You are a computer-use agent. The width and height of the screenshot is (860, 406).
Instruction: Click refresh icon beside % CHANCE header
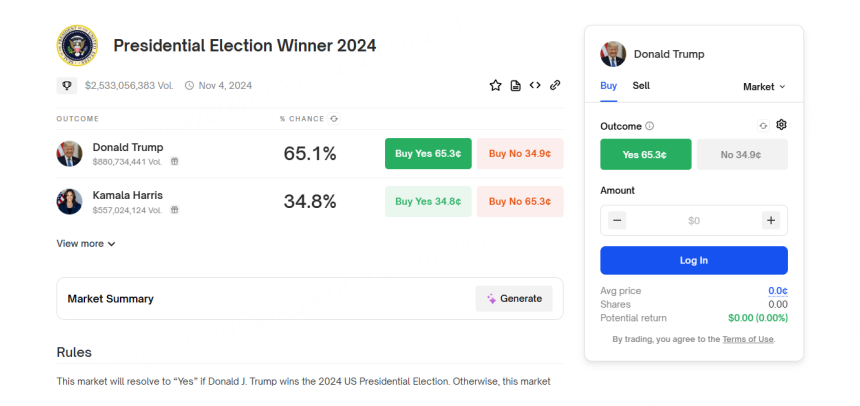(x=334, y=119)
